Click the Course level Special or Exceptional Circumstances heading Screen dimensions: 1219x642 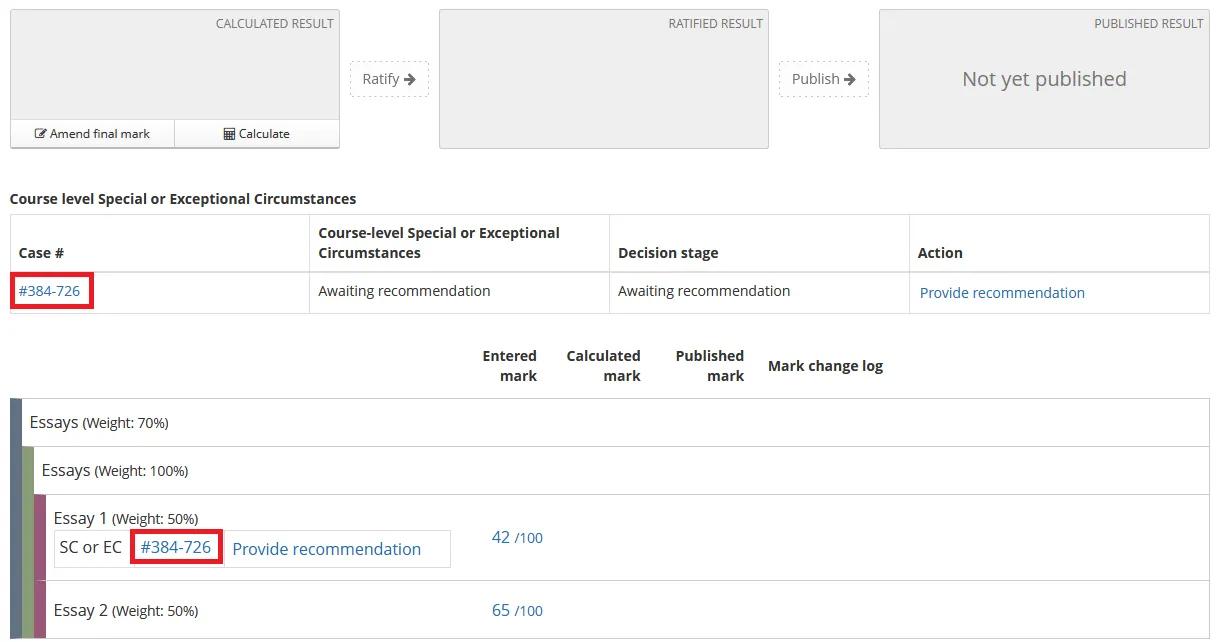click(183, 199)
